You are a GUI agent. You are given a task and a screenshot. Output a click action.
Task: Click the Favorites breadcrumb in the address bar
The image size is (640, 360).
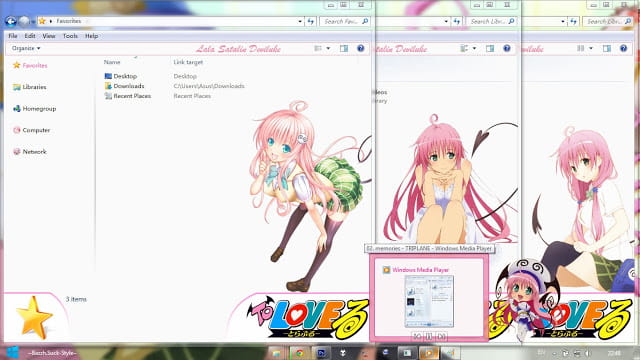[69, 21]
